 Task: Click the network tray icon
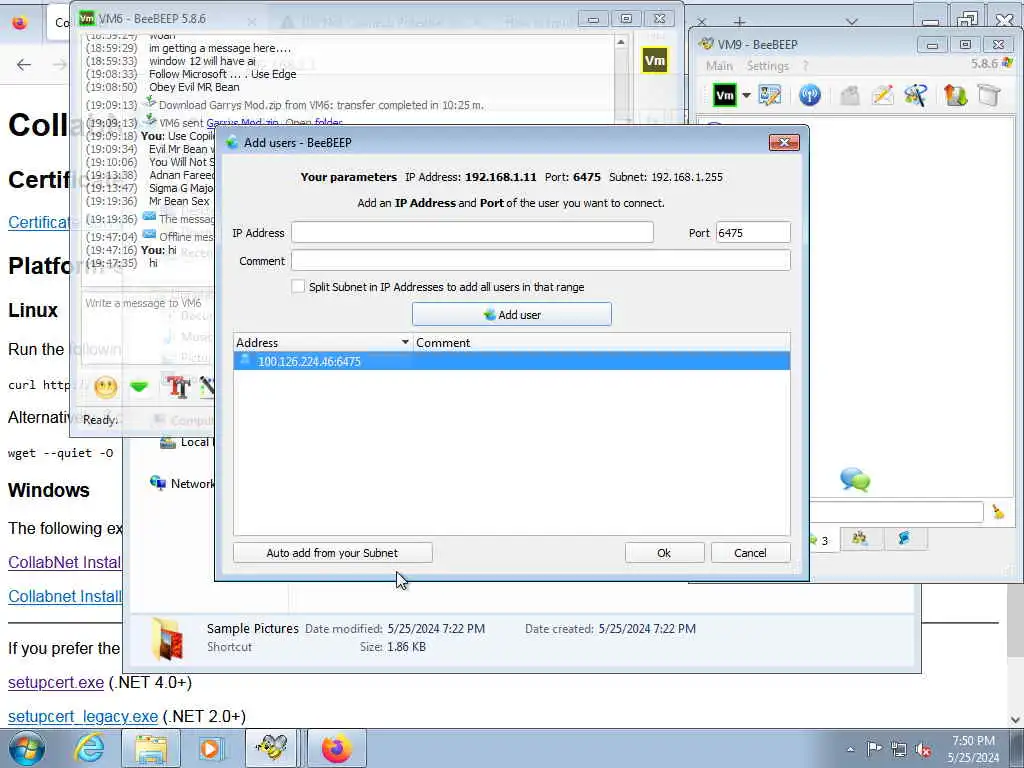pyautogui.click(x=899, y=750)
